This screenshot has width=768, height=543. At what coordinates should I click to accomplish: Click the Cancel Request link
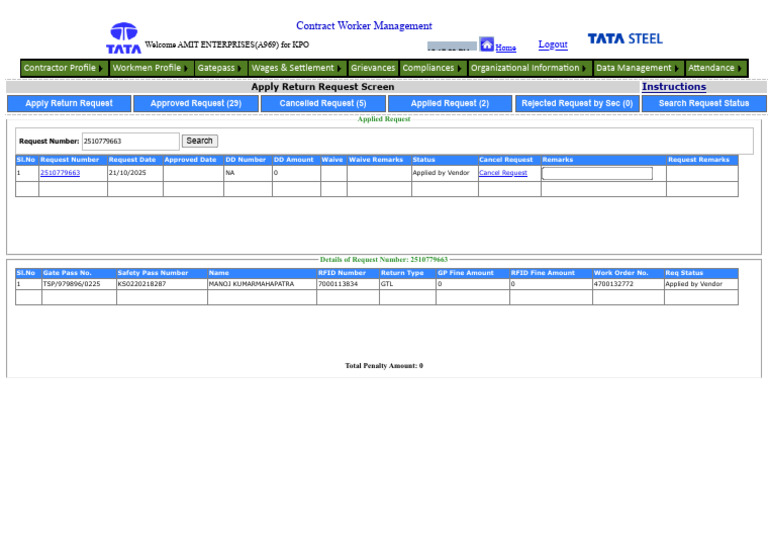(503, 173)
